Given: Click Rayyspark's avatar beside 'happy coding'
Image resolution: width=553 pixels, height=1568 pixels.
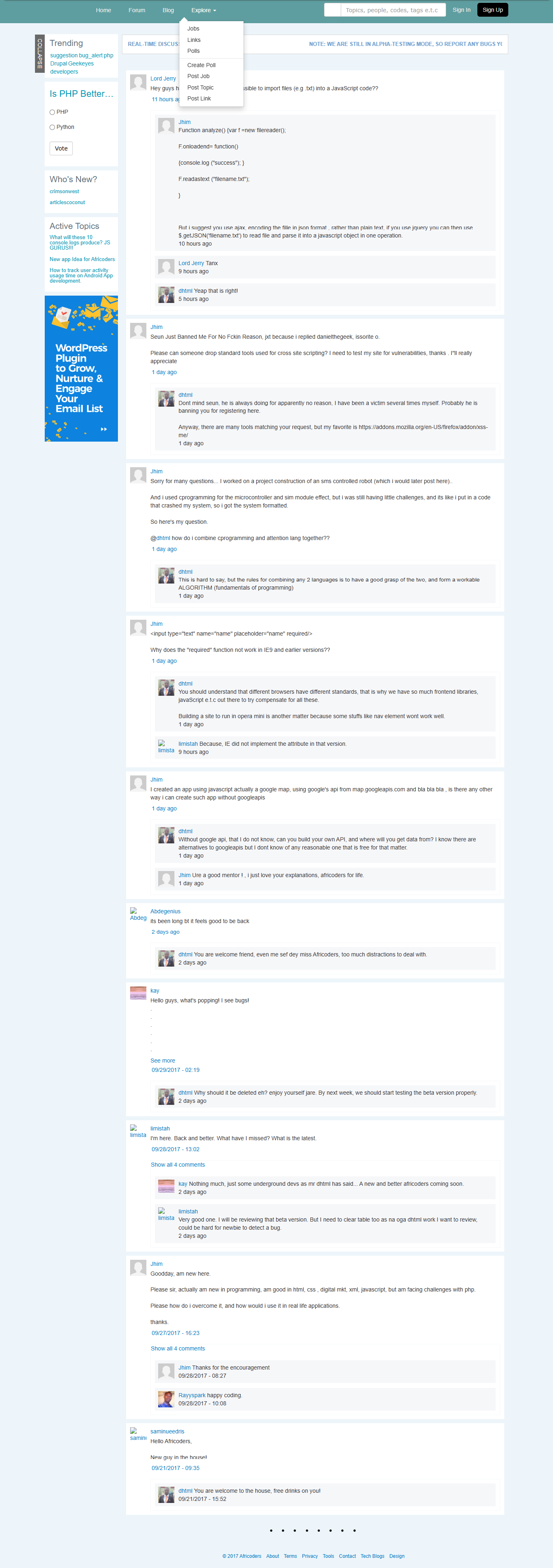Looking at the screenshot, I should pos(166,1399).
